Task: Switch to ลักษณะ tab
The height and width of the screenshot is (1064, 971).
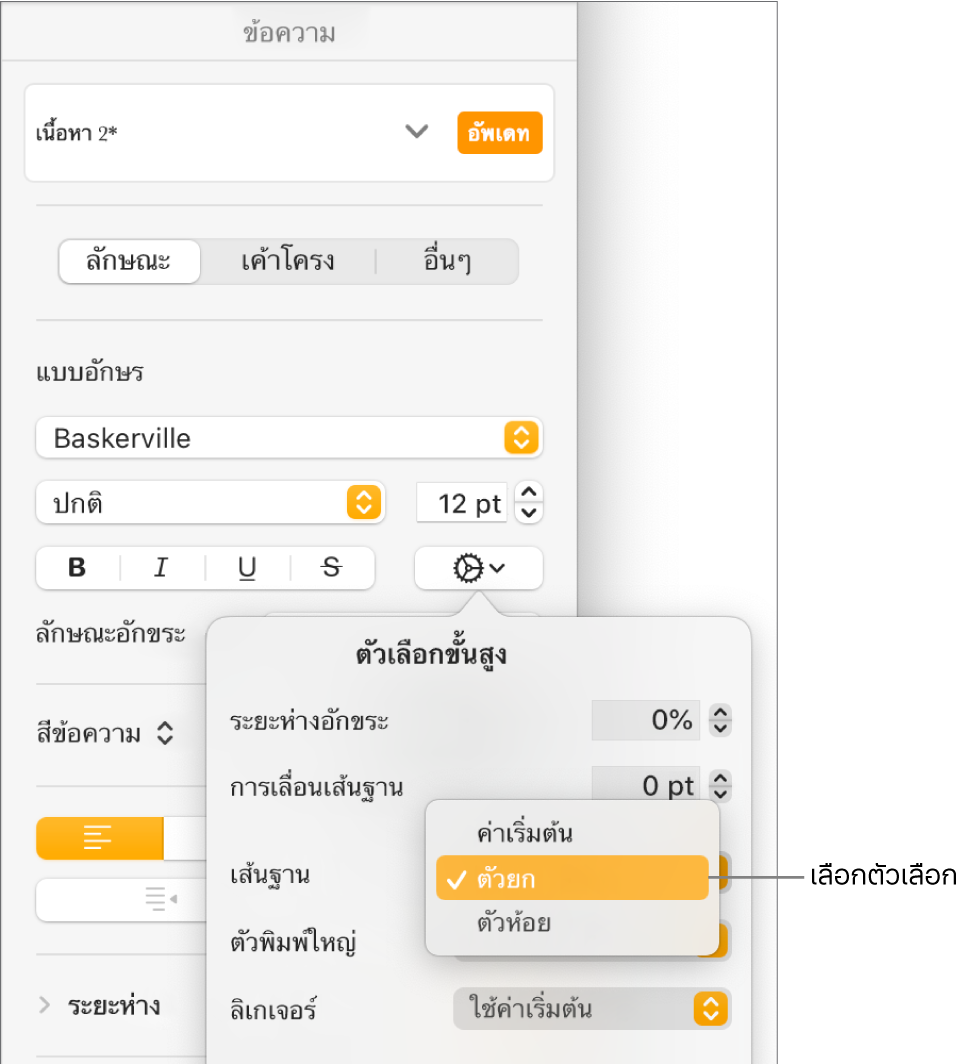Action: click(130, 261)
